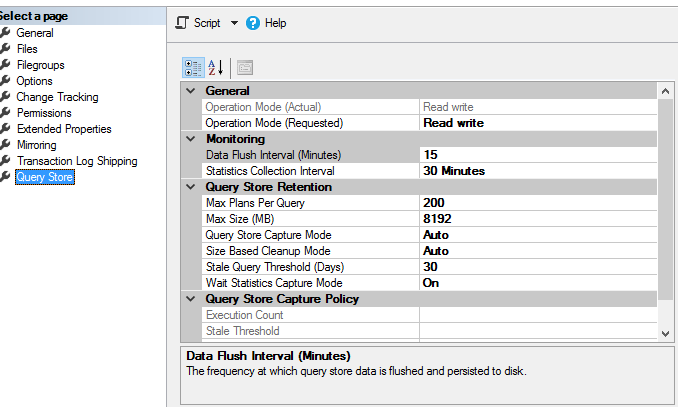Switch property grid to Categorized view
Image resolution: width=678 pixels, height=408 pixels.
[193, 67]
